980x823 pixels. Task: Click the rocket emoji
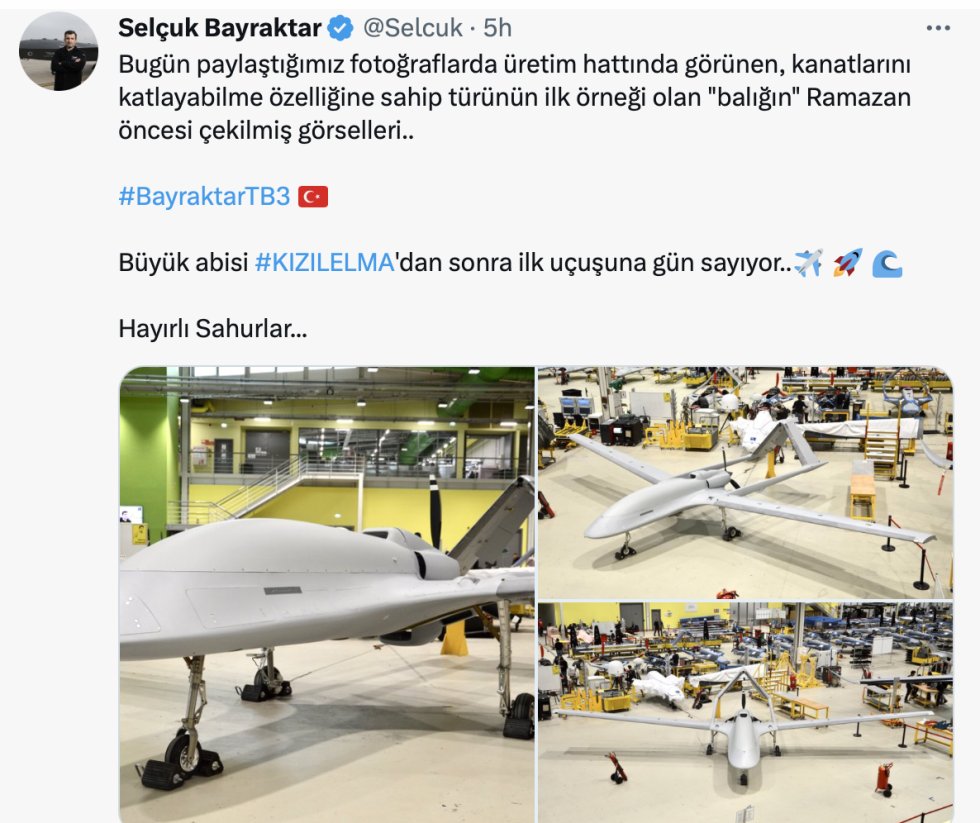point(847,262)
